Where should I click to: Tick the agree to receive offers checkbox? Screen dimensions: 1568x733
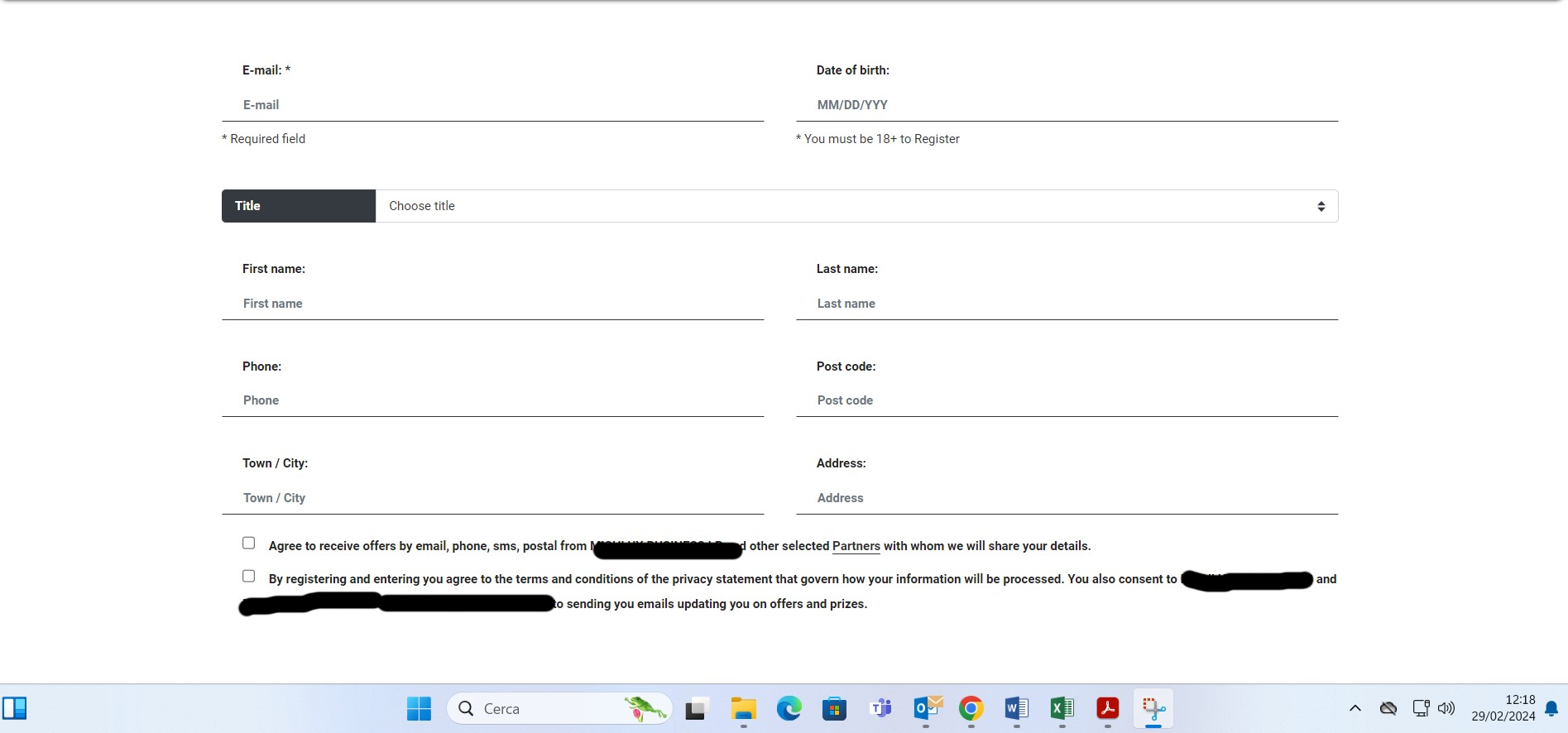click(248, 544)
